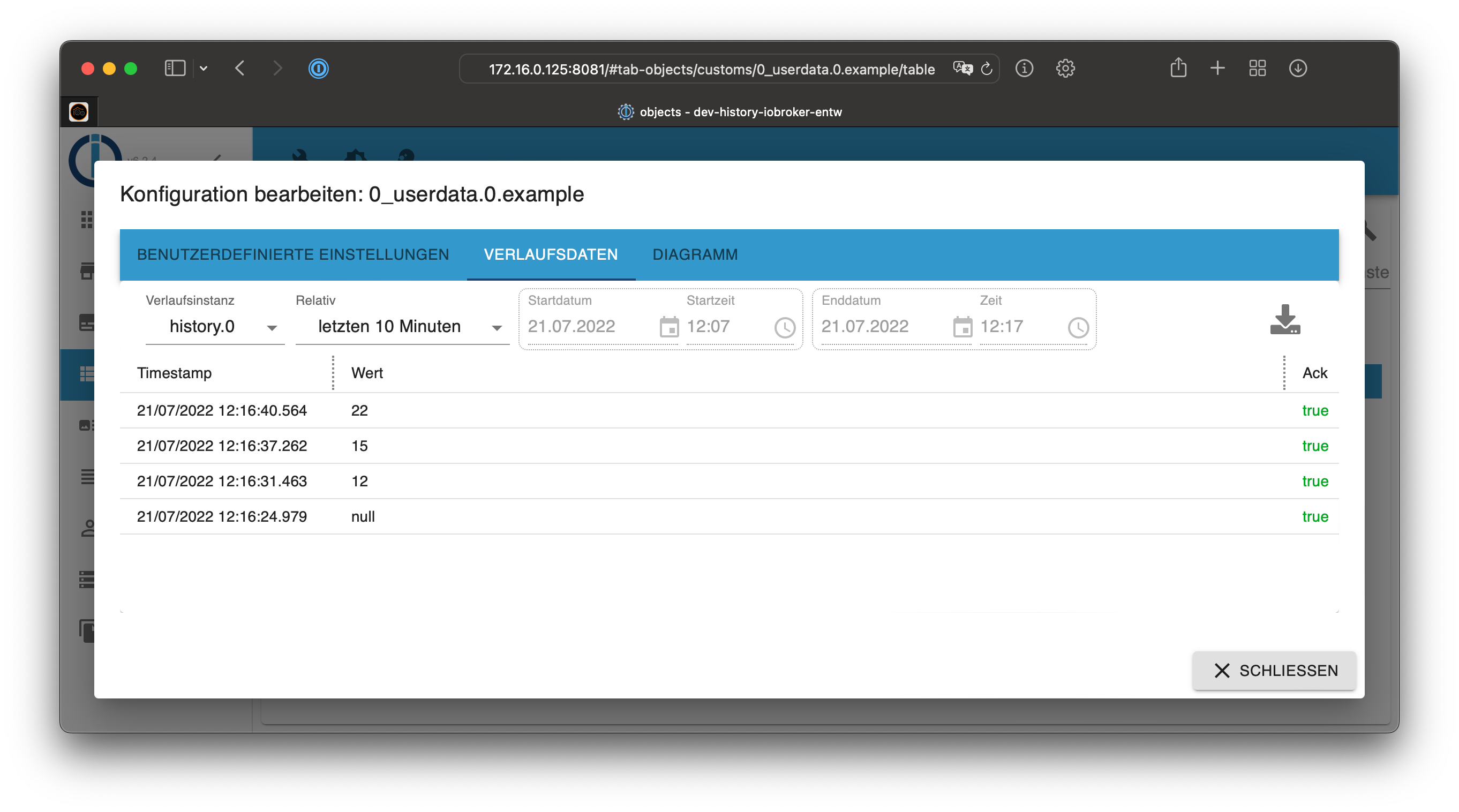Image resolution: width=1459 pixels, height=812 pixels.
Task: Show the tab overview grid icon
Action: (x=1258, y=69)
